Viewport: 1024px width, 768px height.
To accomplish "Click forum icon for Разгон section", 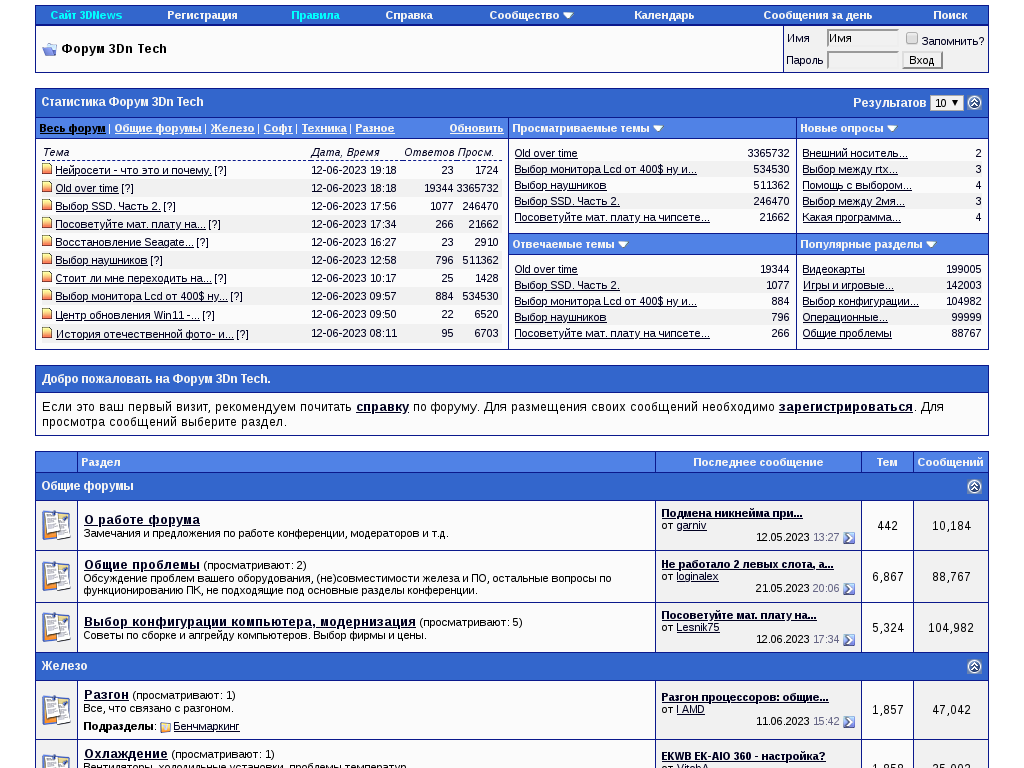I will click(56, 710).
